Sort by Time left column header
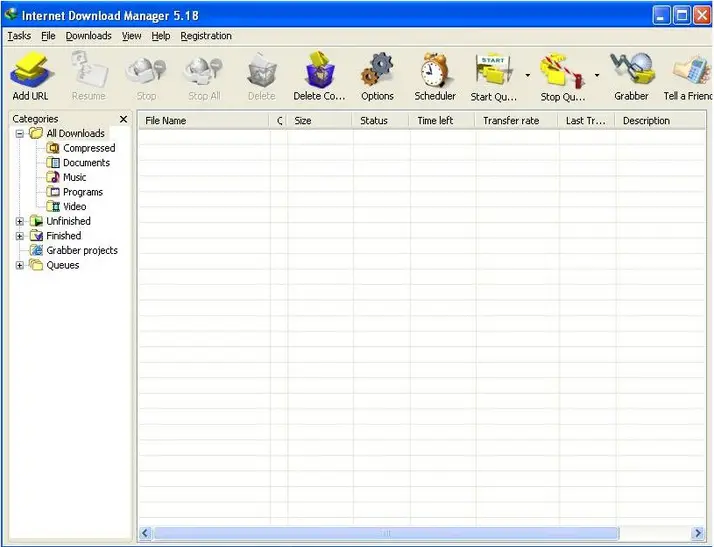The width and height of the screenshot is (714, 547). click(442, 121)
